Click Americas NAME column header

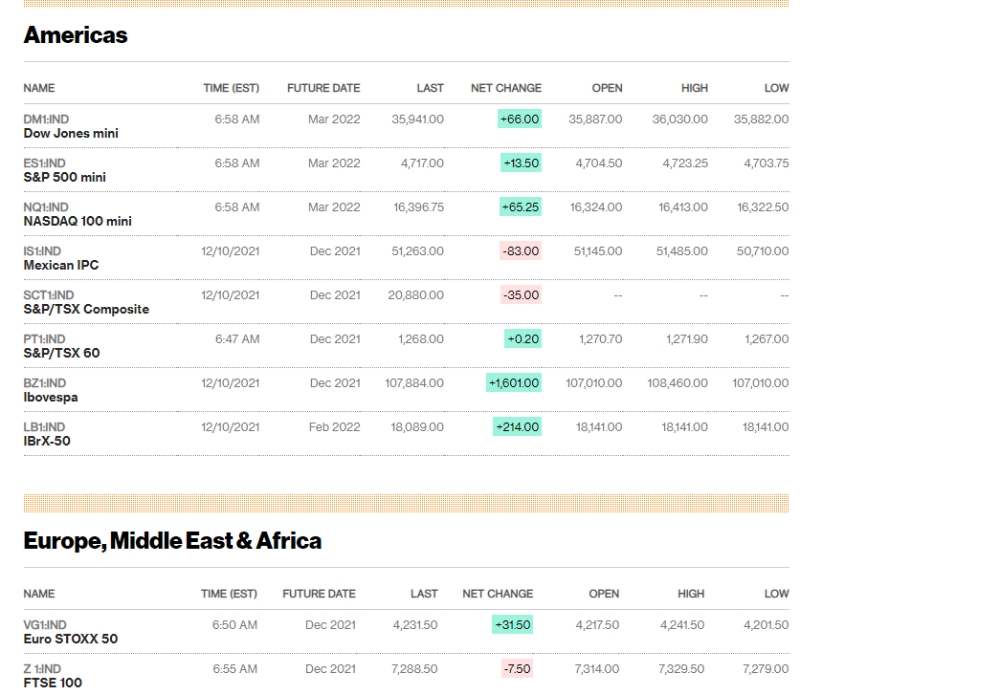39,88
